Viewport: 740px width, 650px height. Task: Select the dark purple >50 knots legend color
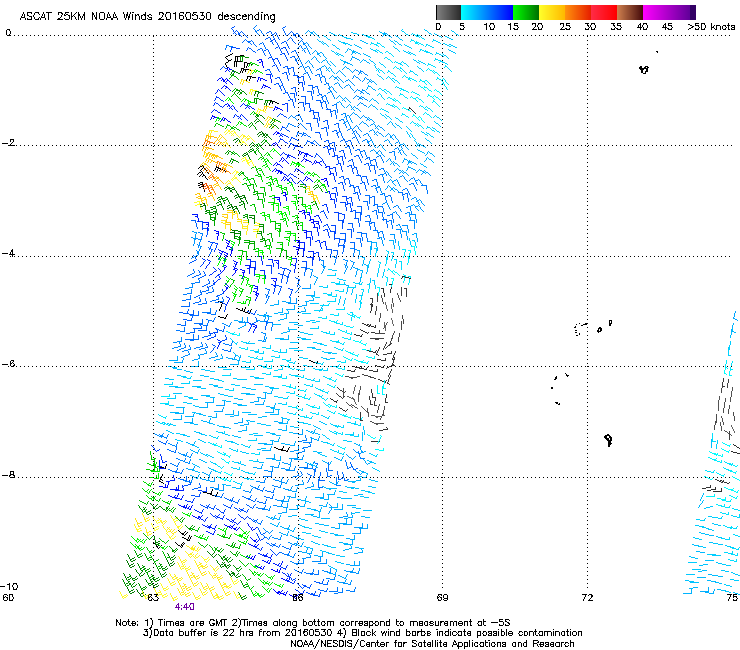click(693, 12)
